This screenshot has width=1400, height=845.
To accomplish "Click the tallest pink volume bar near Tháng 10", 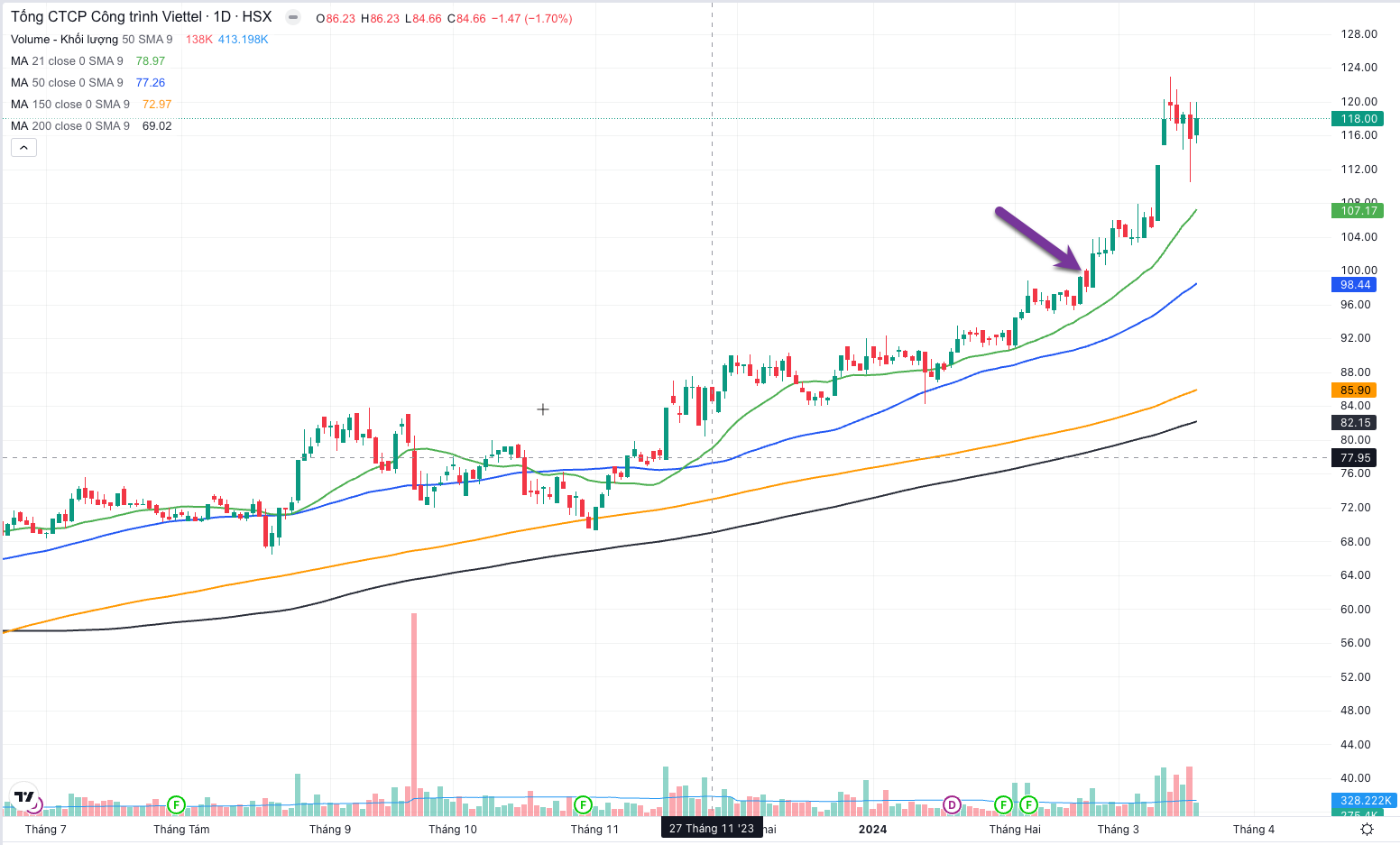I will 414,714.
